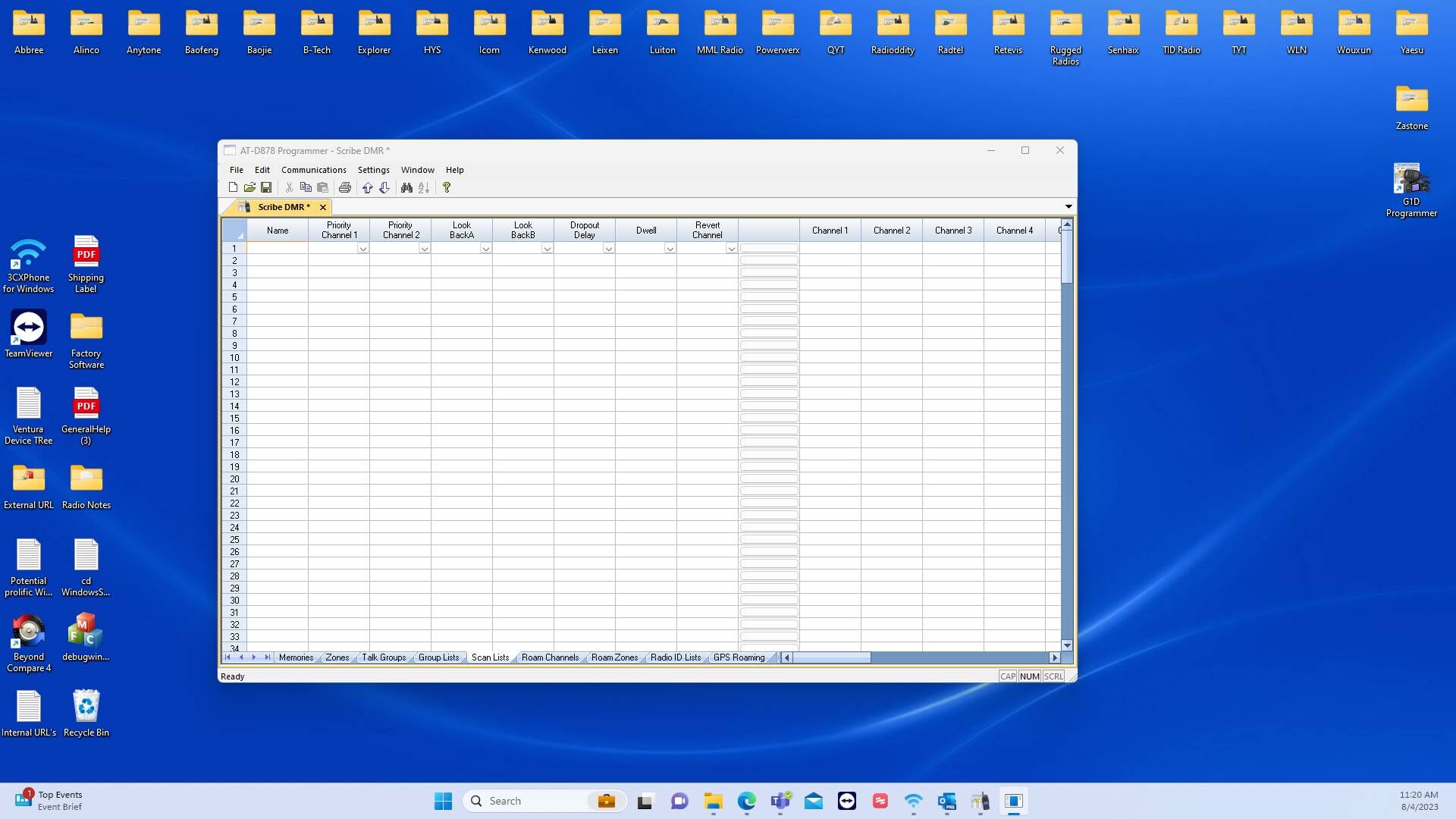Expand Dwell dropdown in row 1

pos(670,249)
